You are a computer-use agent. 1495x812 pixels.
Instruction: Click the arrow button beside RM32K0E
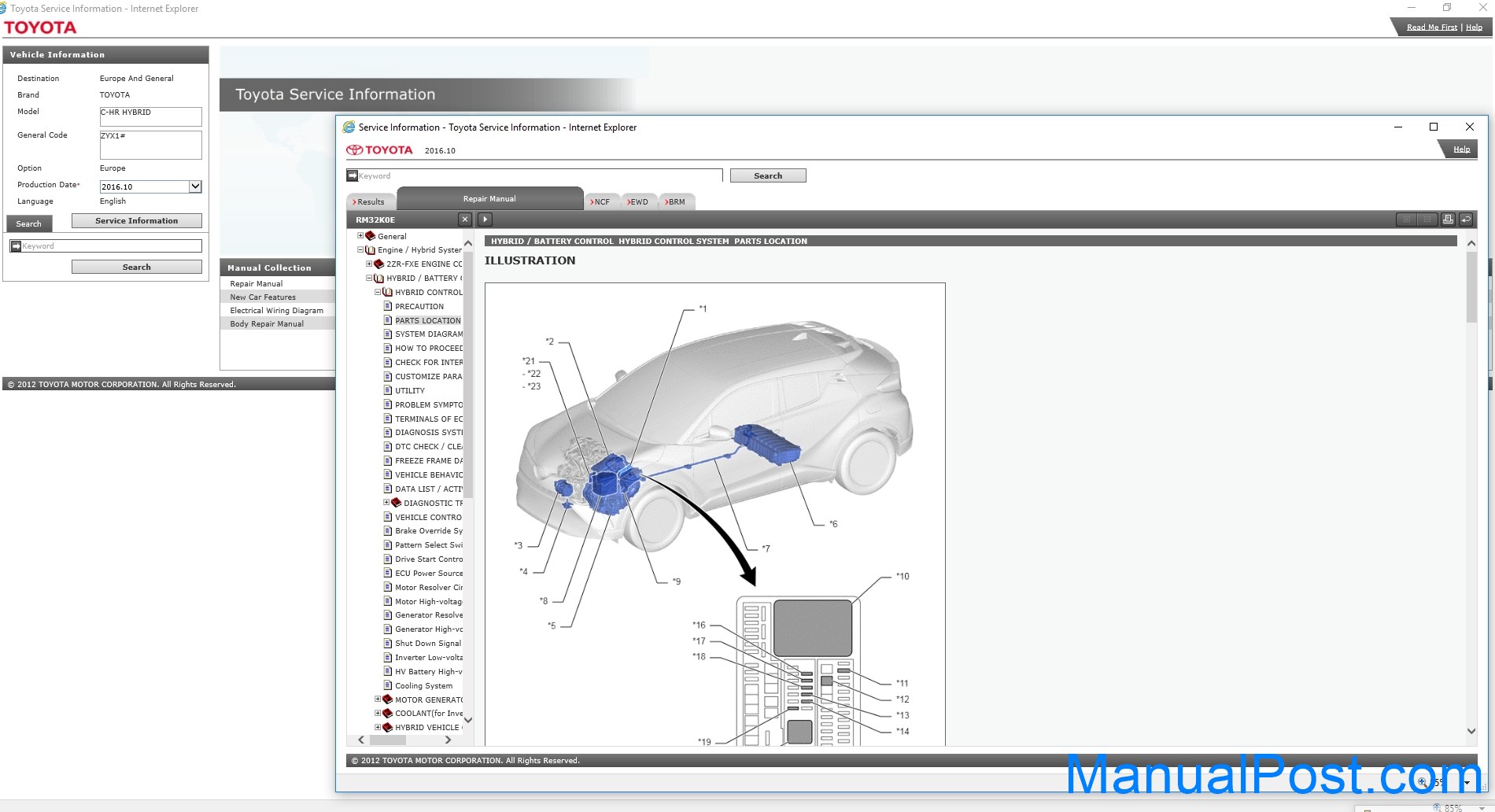pyautogui.click(x=485, y=220)
